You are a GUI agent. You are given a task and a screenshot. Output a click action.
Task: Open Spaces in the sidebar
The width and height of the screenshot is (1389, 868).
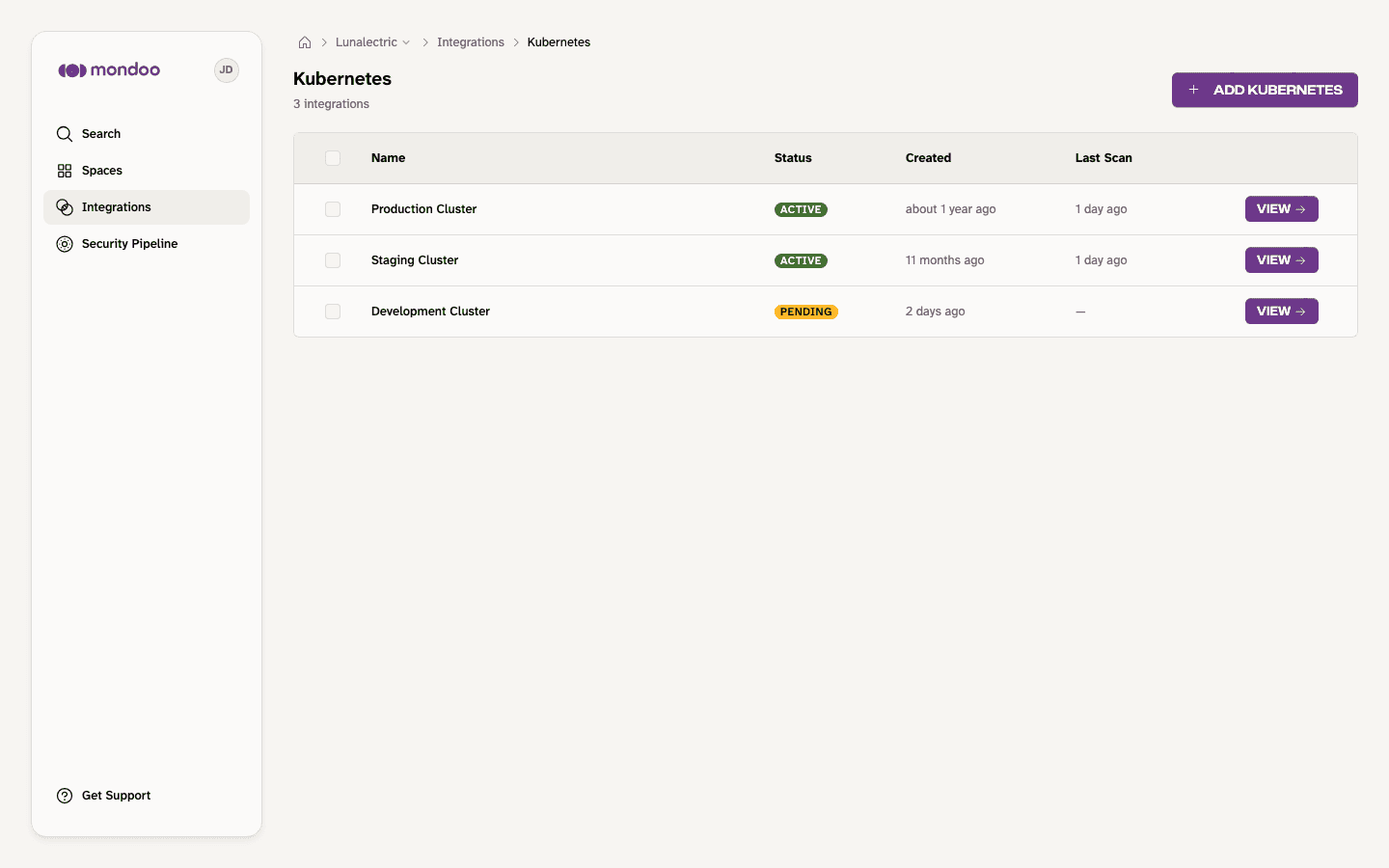coord(147,171)
